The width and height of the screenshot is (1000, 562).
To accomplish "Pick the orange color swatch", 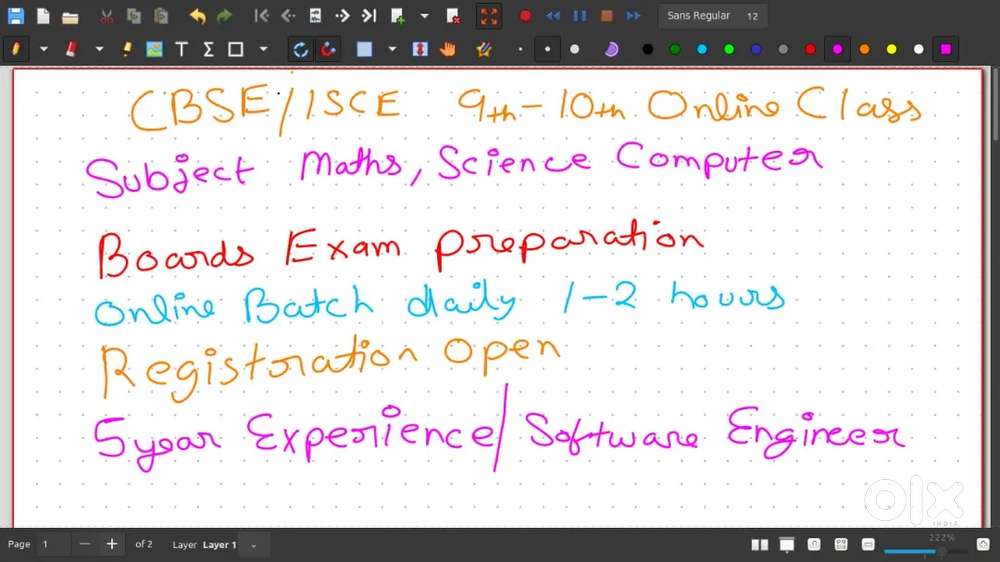I will 864,49.
